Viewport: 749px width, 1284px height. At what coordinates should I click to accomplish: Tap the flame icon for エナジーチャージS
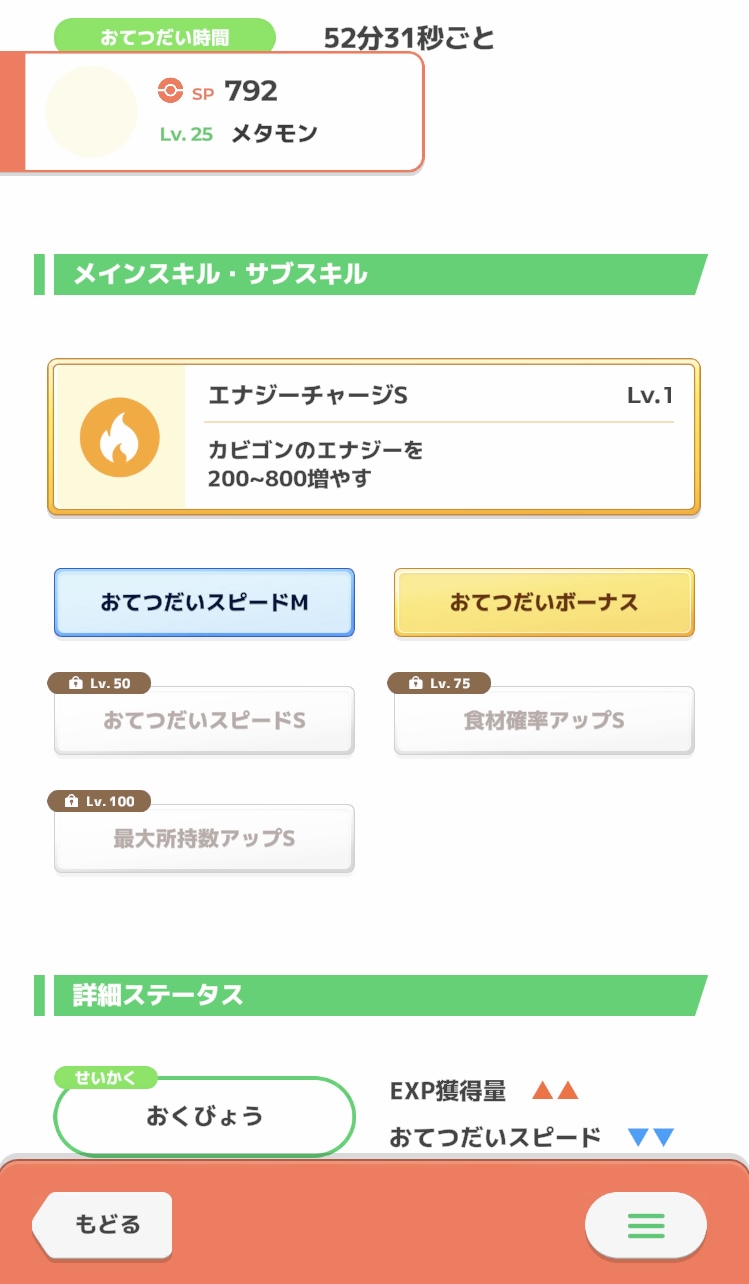[120, 437]
